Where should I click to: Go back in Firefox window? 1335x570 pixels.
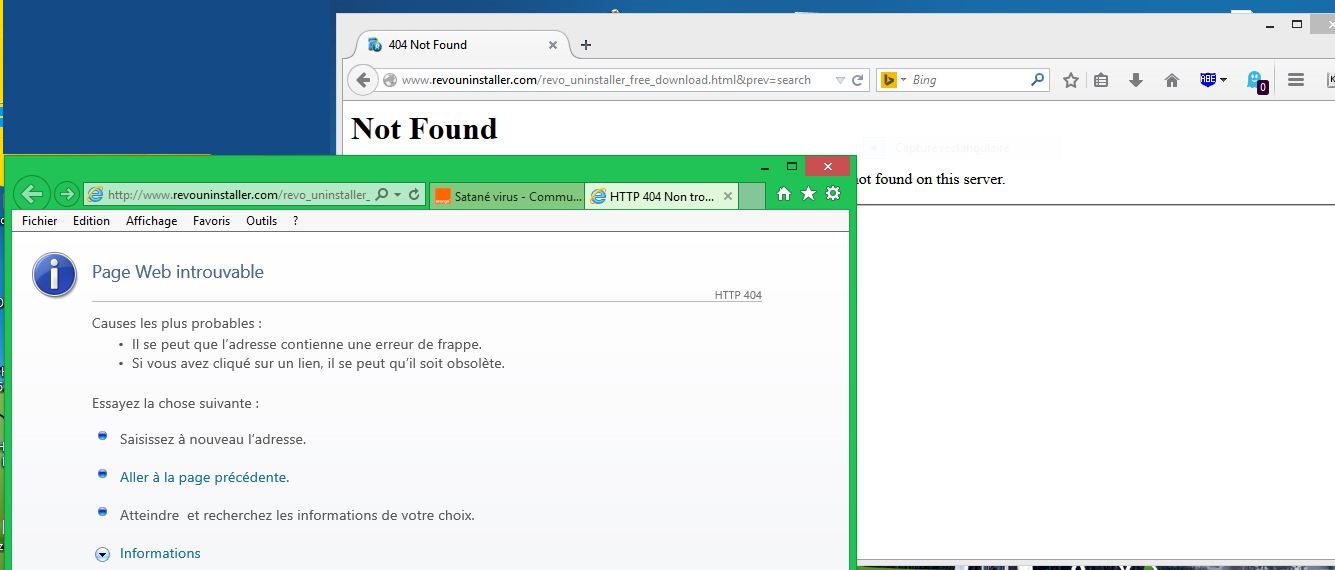pyautogui.click(x=363, y=80)
